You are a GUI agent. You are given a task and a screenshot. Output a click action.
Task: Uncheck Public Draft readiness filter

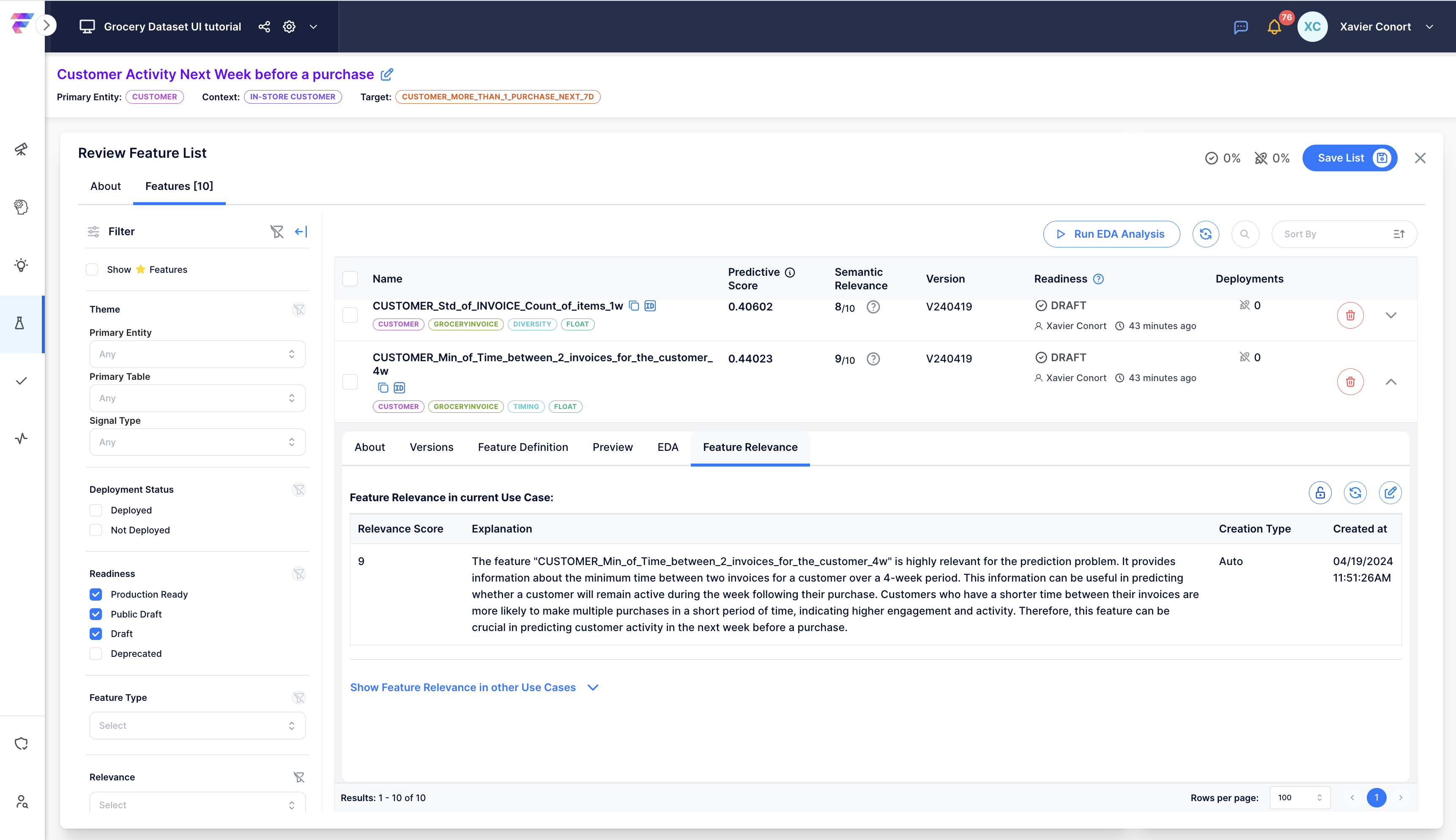coord(96,615)
